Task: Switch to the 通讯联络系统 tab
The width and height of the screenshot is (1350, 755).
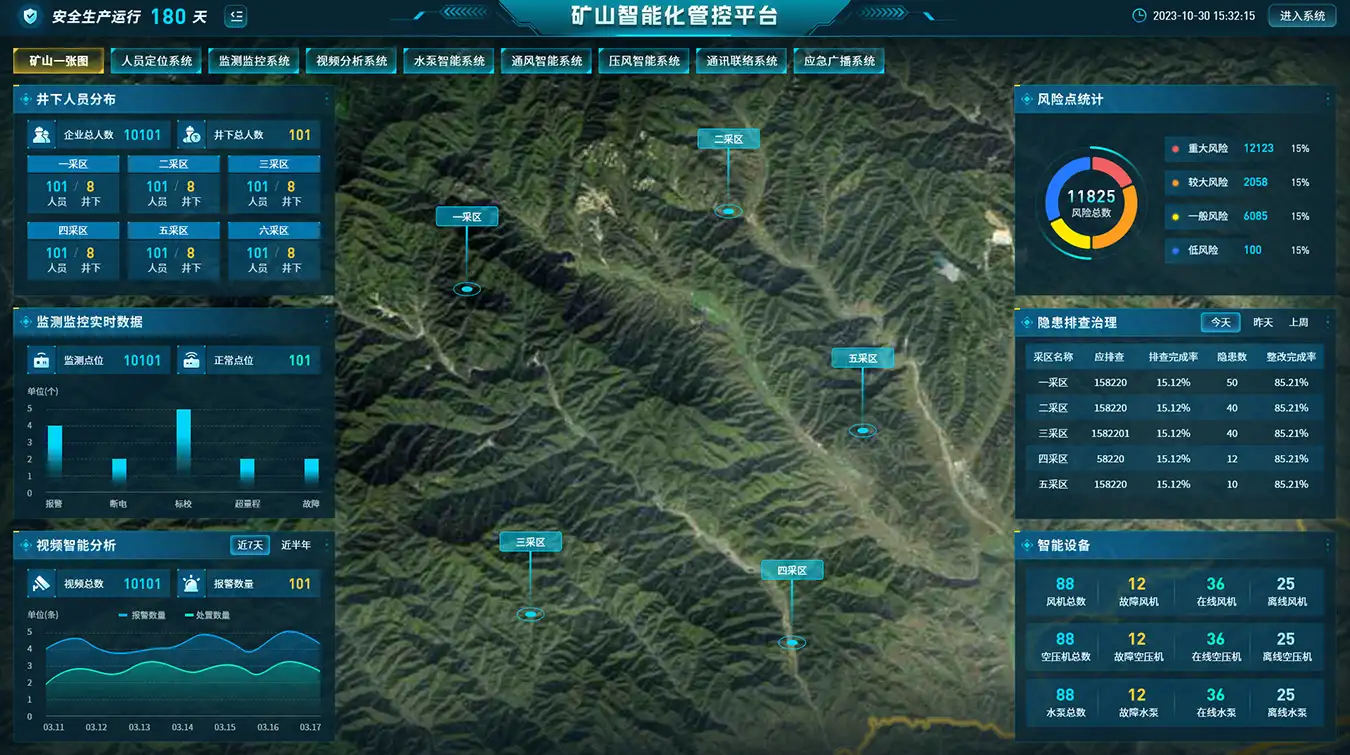Action: tap(742, 61)
